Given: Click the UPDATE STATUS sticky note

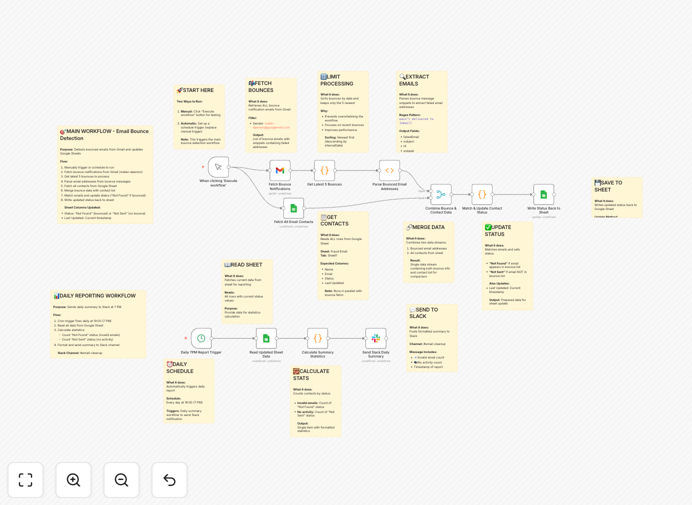Looking at the screenshot, I should pos(508,266).
